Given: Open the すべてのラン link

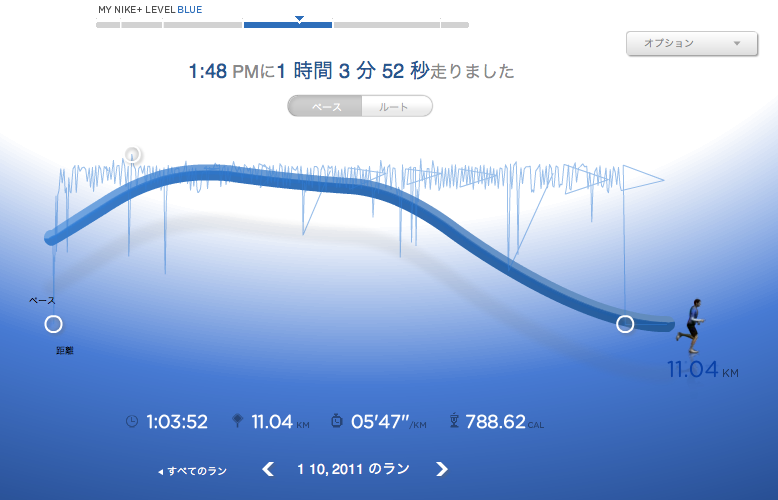Looking at the screenshot, I should click(193, 471).
